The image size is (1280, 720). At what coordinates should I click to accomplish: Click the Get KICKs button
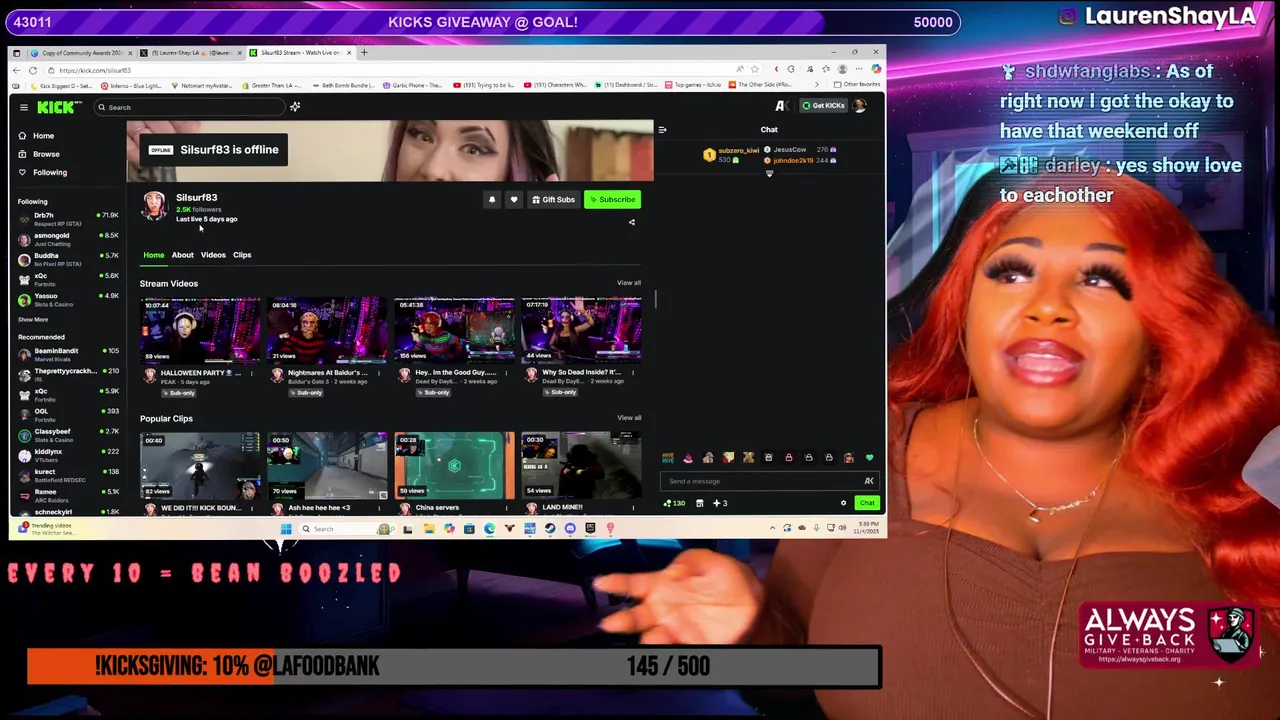coord(823,106)
